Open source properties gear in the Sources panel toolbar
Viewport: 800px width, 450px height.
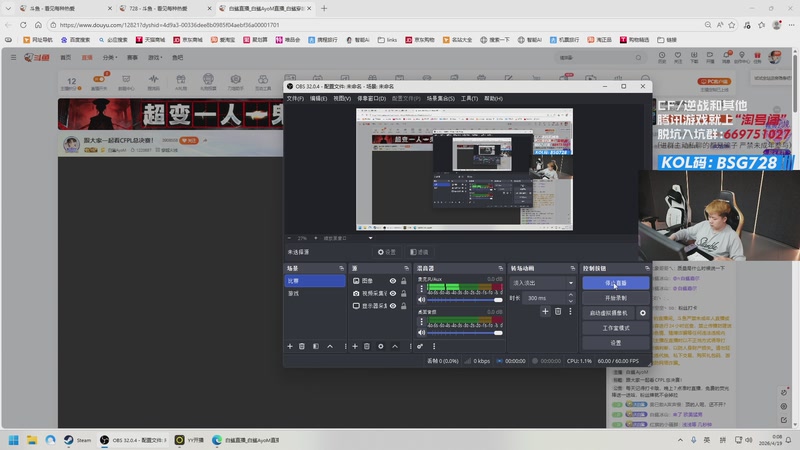pos(381,346)
